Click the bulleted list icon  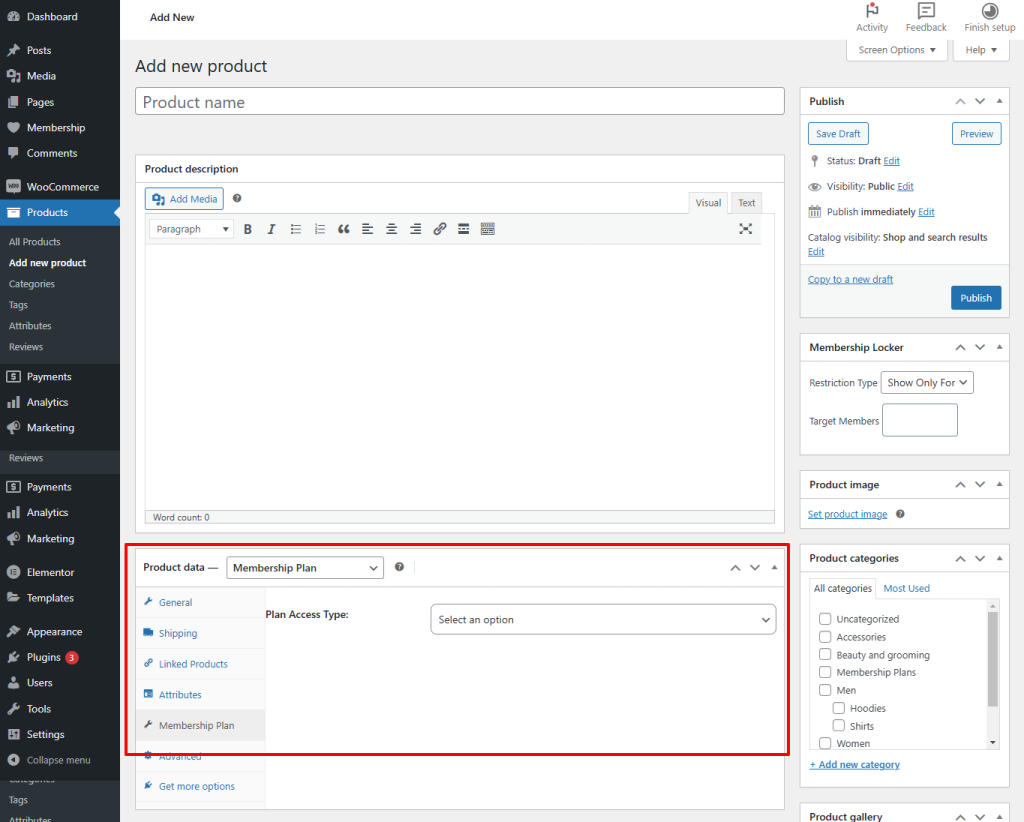click(296, 229)
